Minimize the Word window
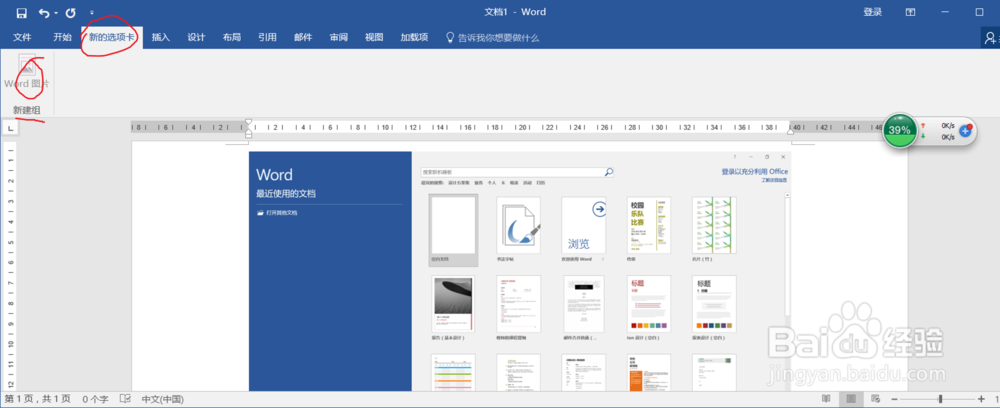The height and width of the screenshot is (408, 1000). tap(946, 12)
